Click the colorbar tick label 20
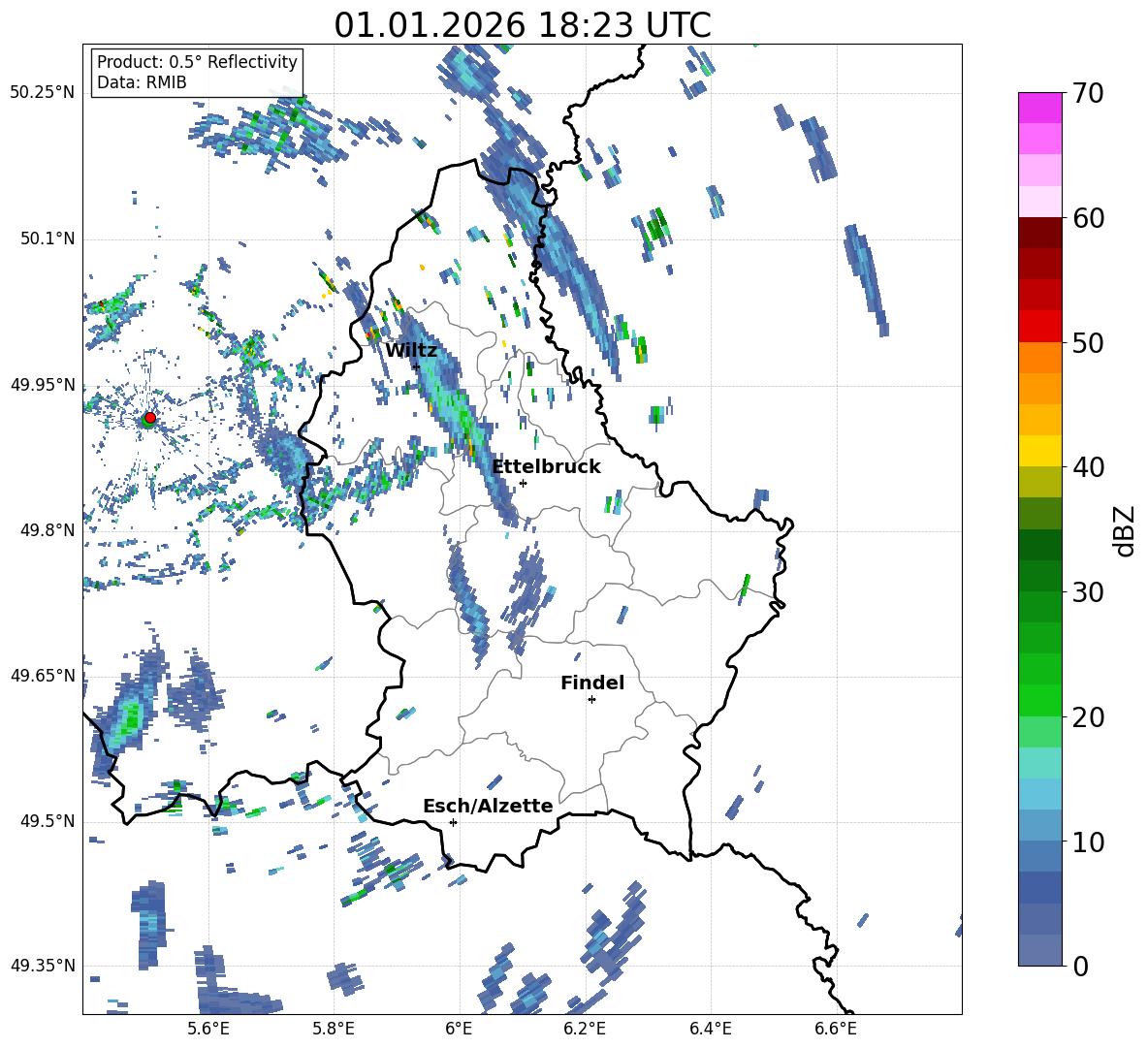 (1089, 717)
